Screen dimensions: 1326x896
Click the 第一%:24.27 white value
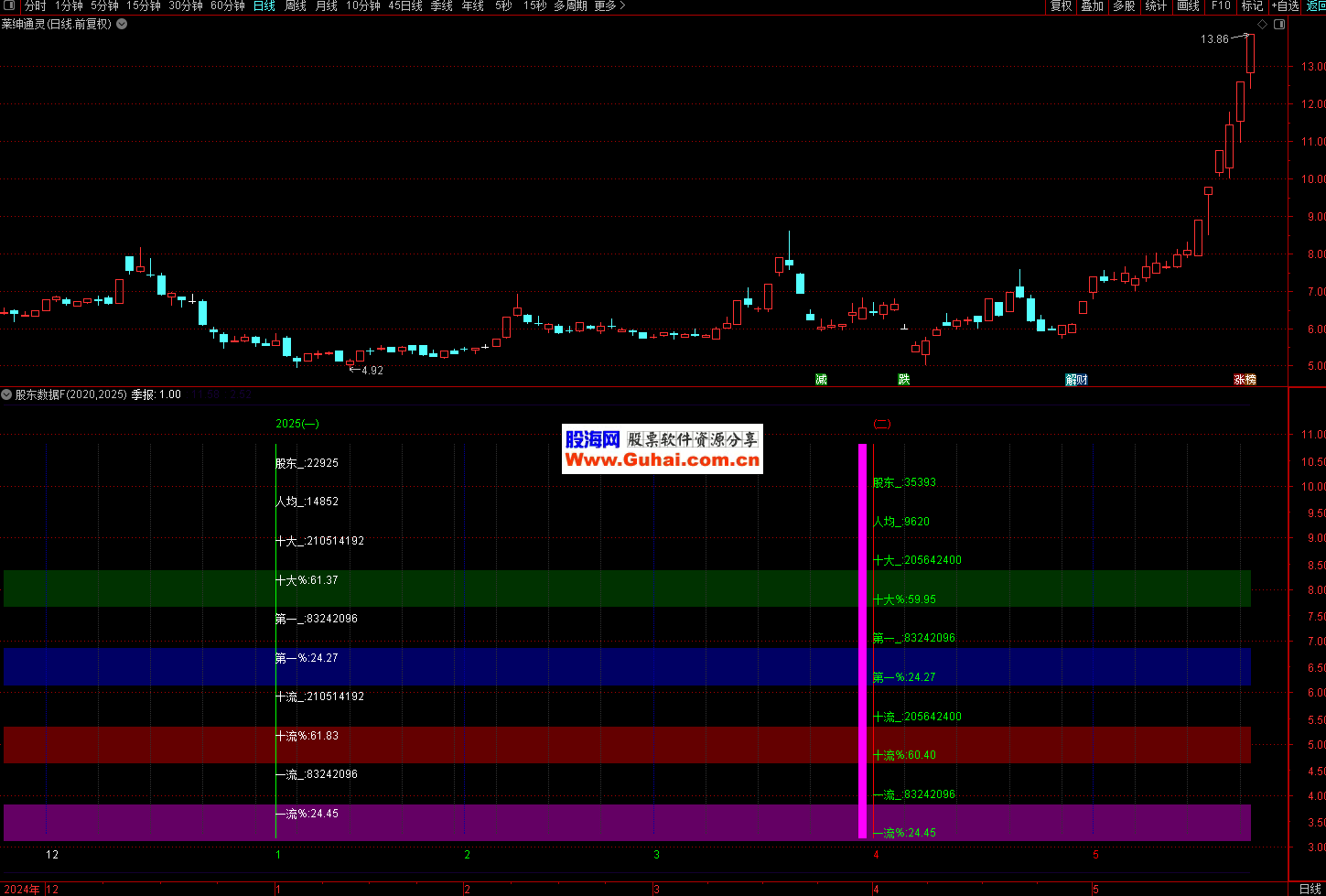pyautogui.click(x=307, y=658)
